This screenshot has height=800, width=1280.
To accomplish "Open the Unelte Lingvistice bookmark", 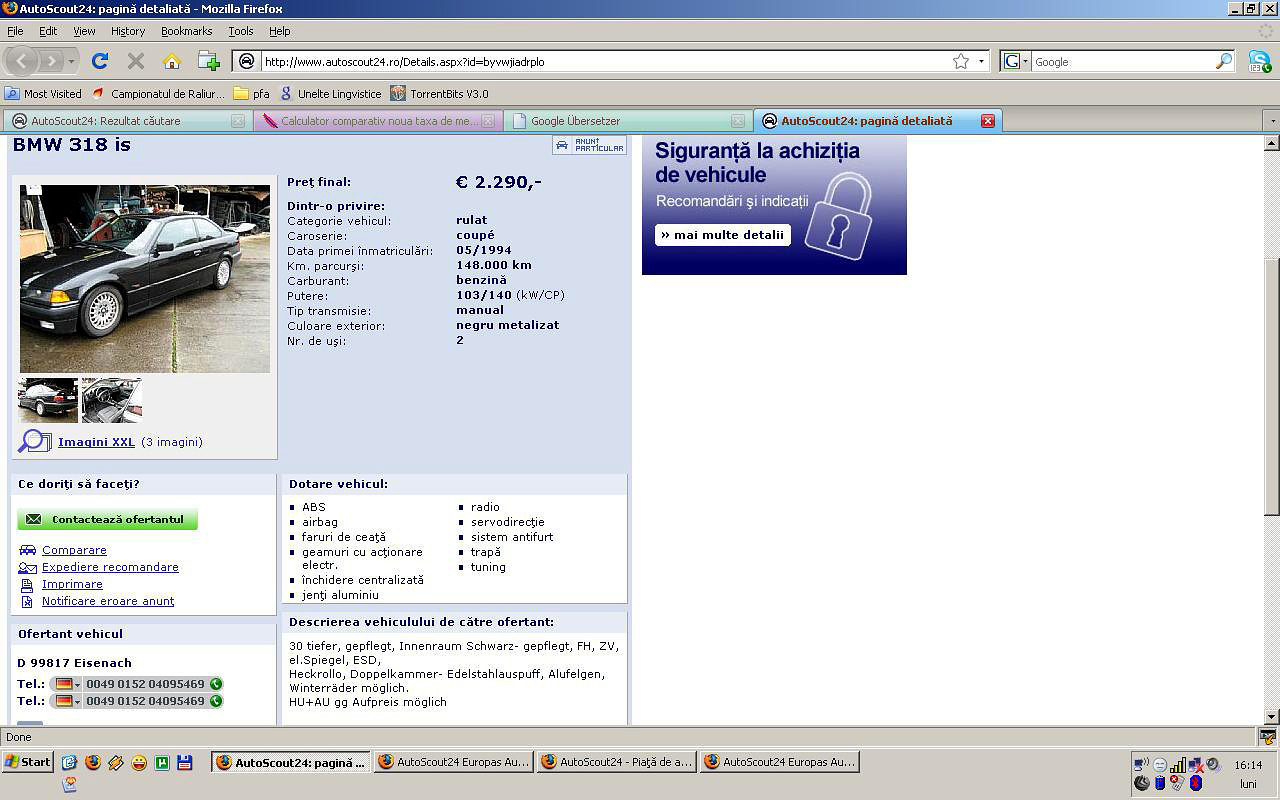I will pyautogui.click(x=330, y=93).
